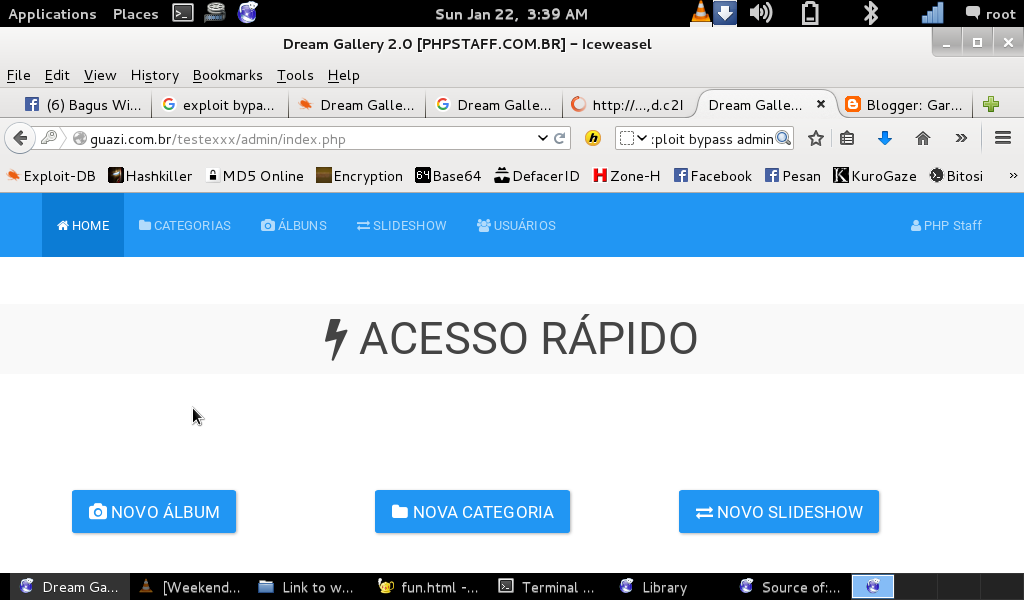Open the Help menu
Image resolution: width=1024 pixels, height=600 pixels.
point(344,75)
